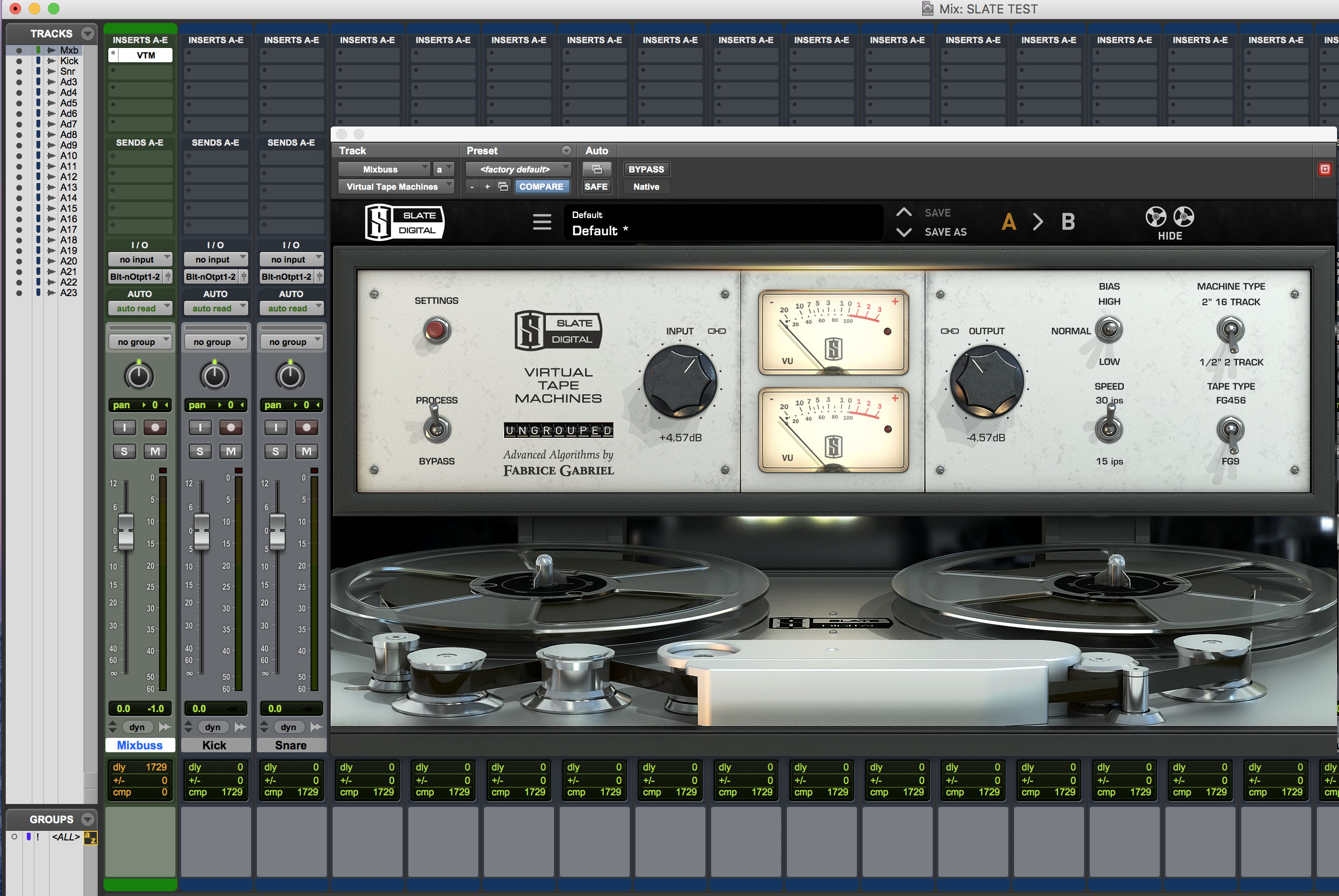Click the SAFE button
This screenshot has width=1339, height=896.
tap(596, 186)
